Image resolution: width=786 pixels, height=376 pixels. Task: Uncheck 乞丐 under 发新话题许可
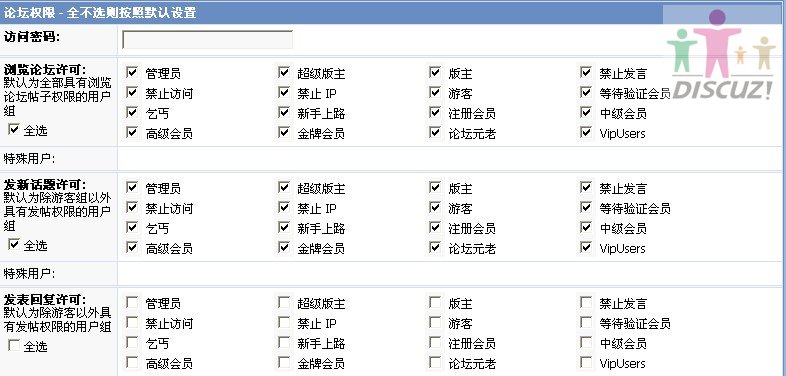tap(132, 228)
